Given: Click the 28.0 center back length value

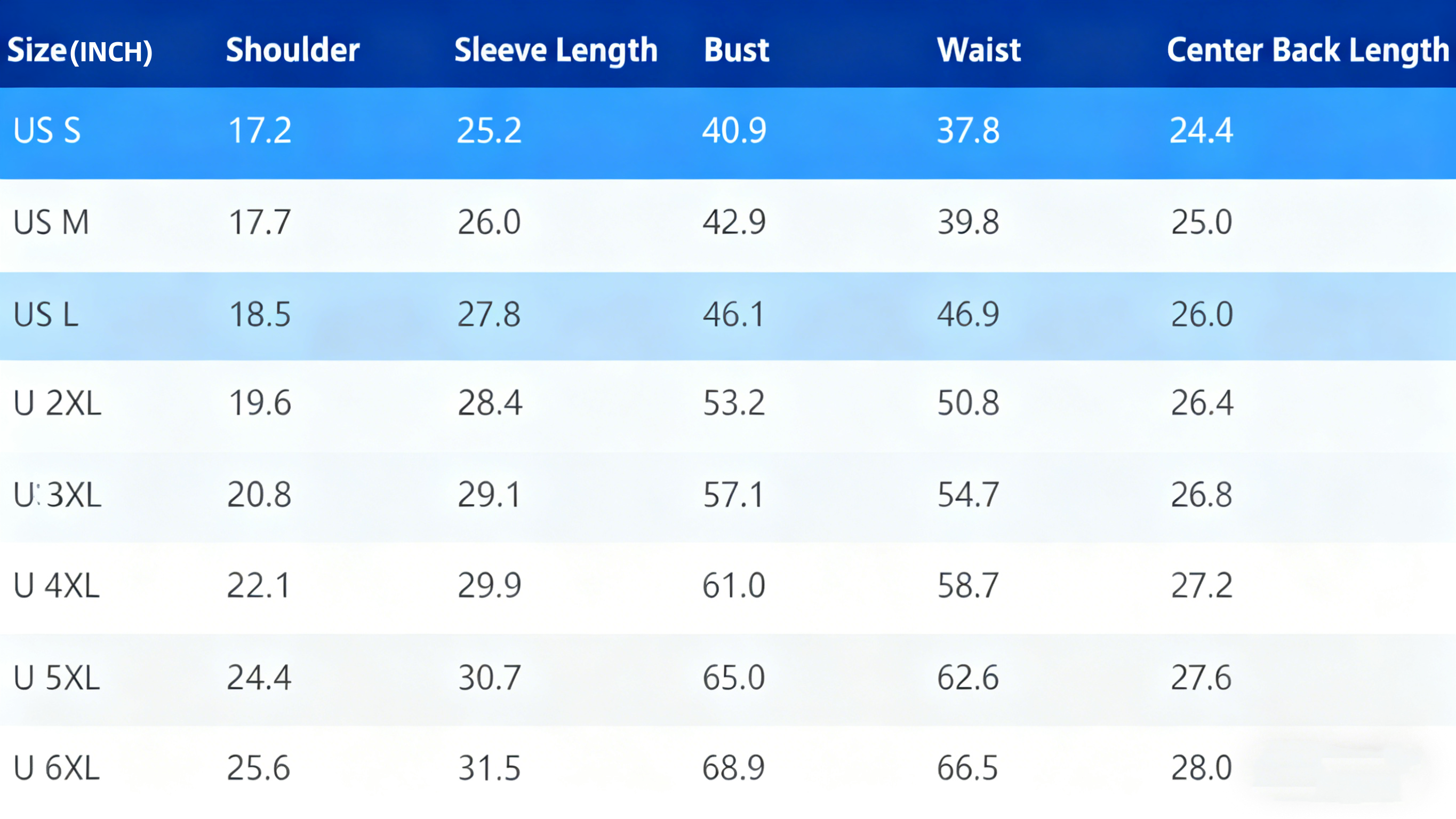Looking at the screenshot, I should (1201, 768).
